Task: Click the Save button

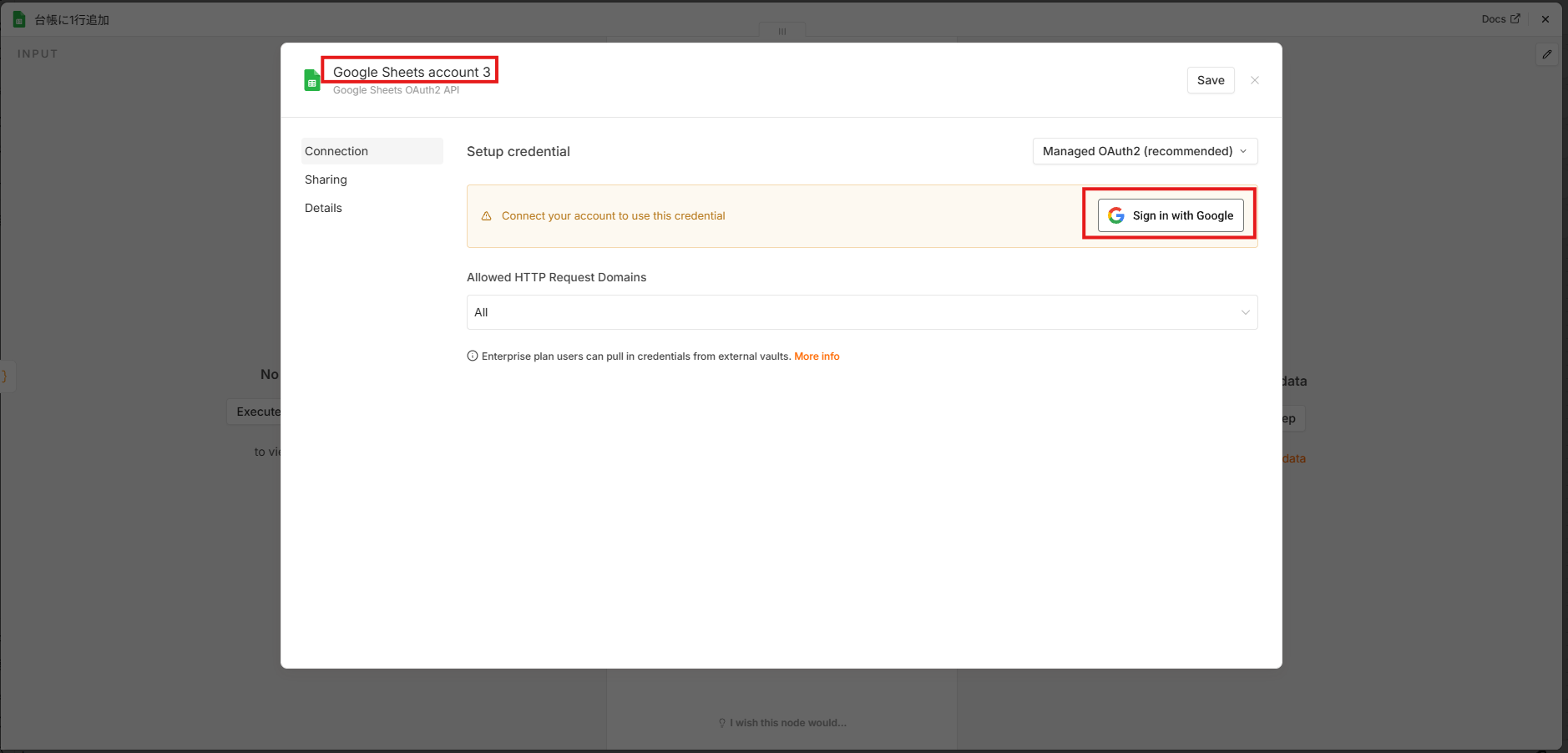Action: [x=1211, y=80]
